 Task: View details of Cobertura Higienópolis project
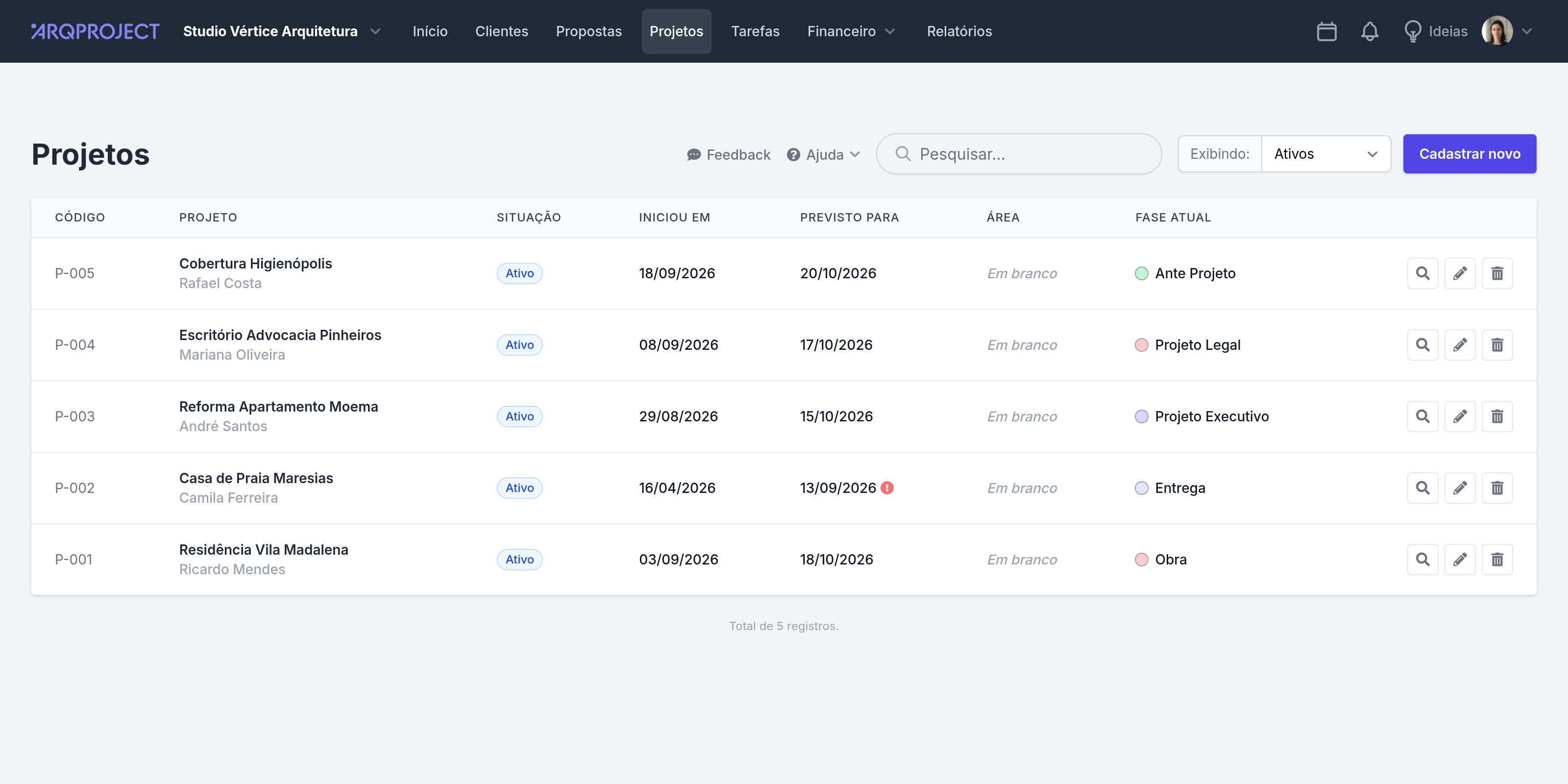click(1422, 273)
